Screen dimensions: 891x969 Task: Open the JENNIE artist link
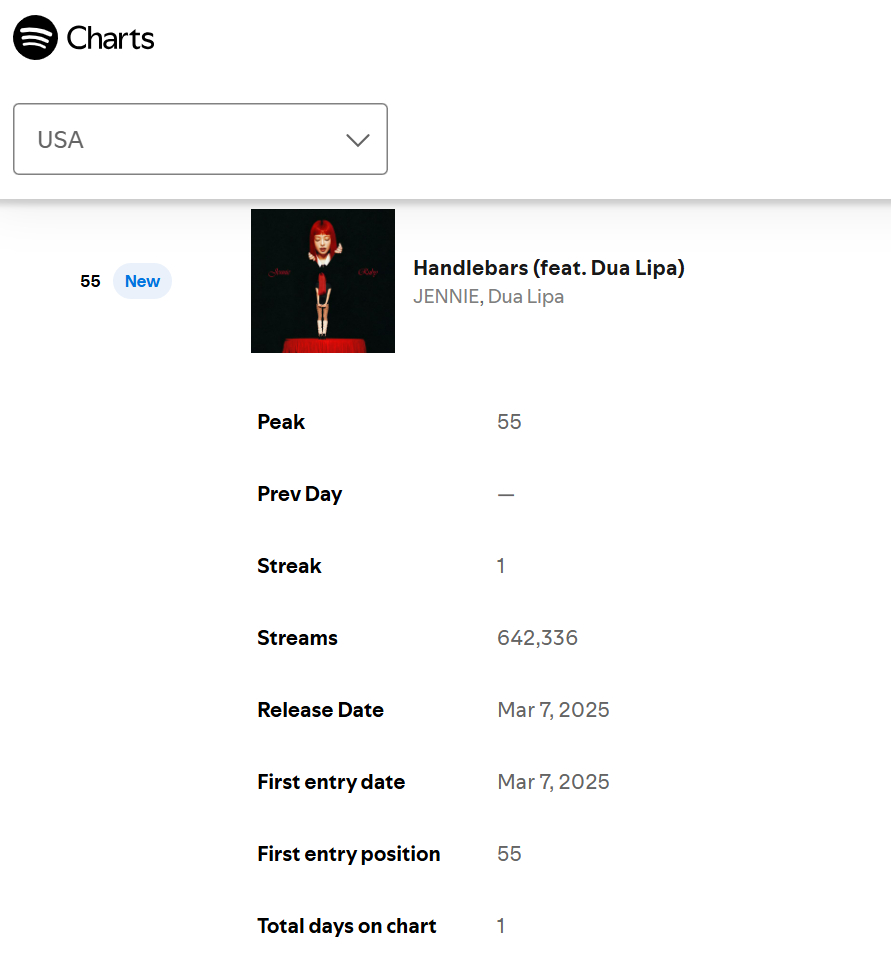pos(446,297)
